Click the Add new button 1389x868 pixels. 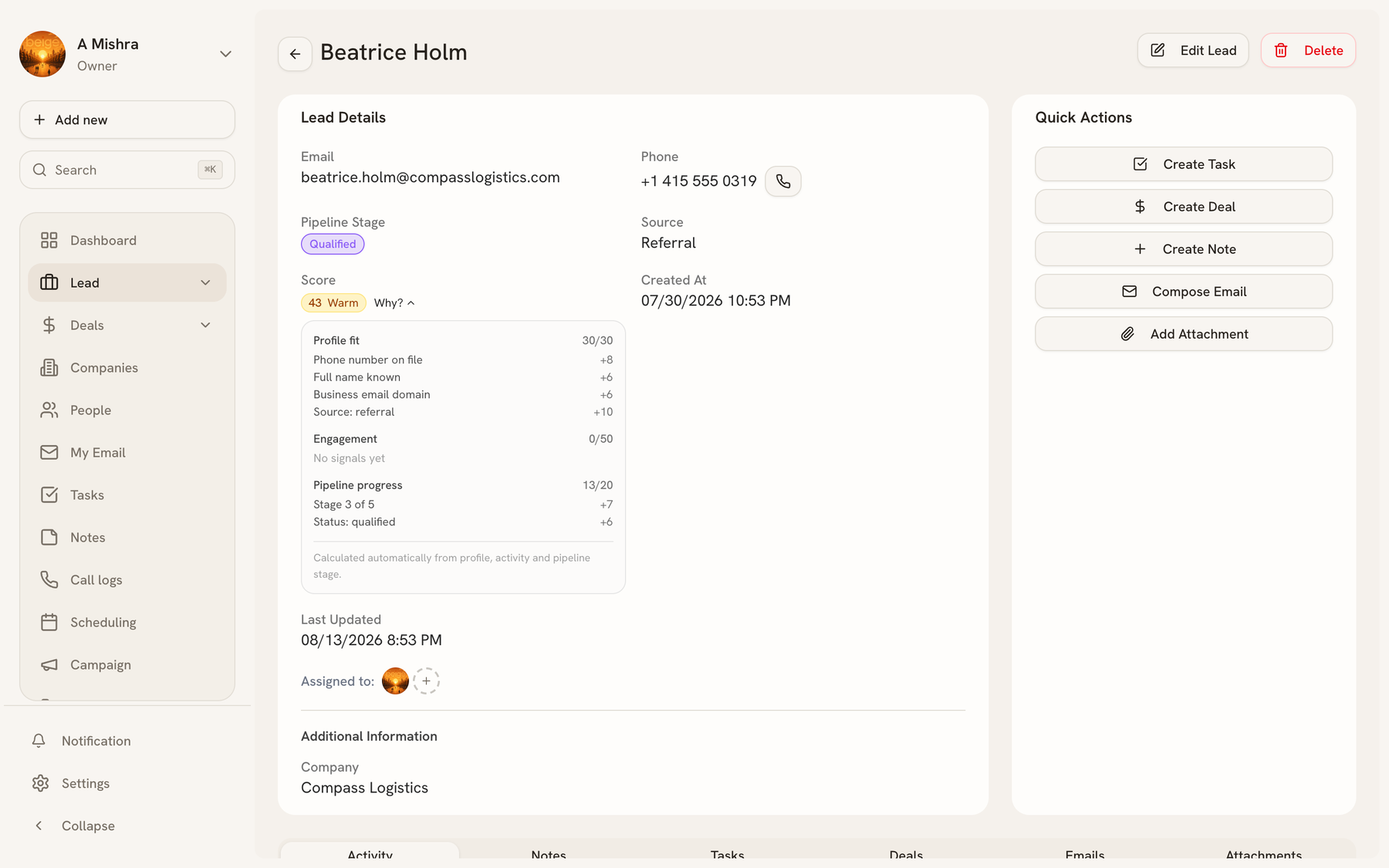pyautogui.click(x=127, y=120)
